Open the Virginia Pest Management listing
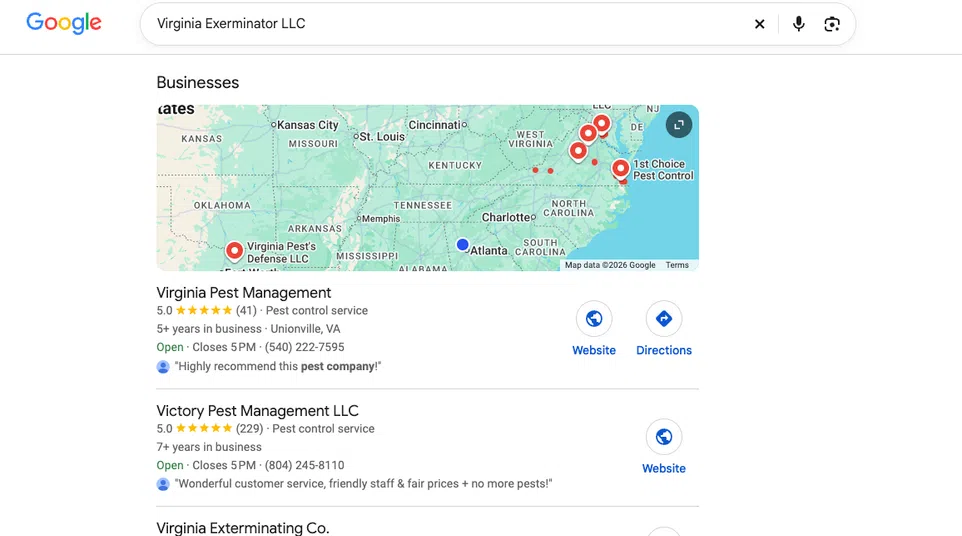Image resolution: width=962 pixels, height=536 pixels. 244,293
